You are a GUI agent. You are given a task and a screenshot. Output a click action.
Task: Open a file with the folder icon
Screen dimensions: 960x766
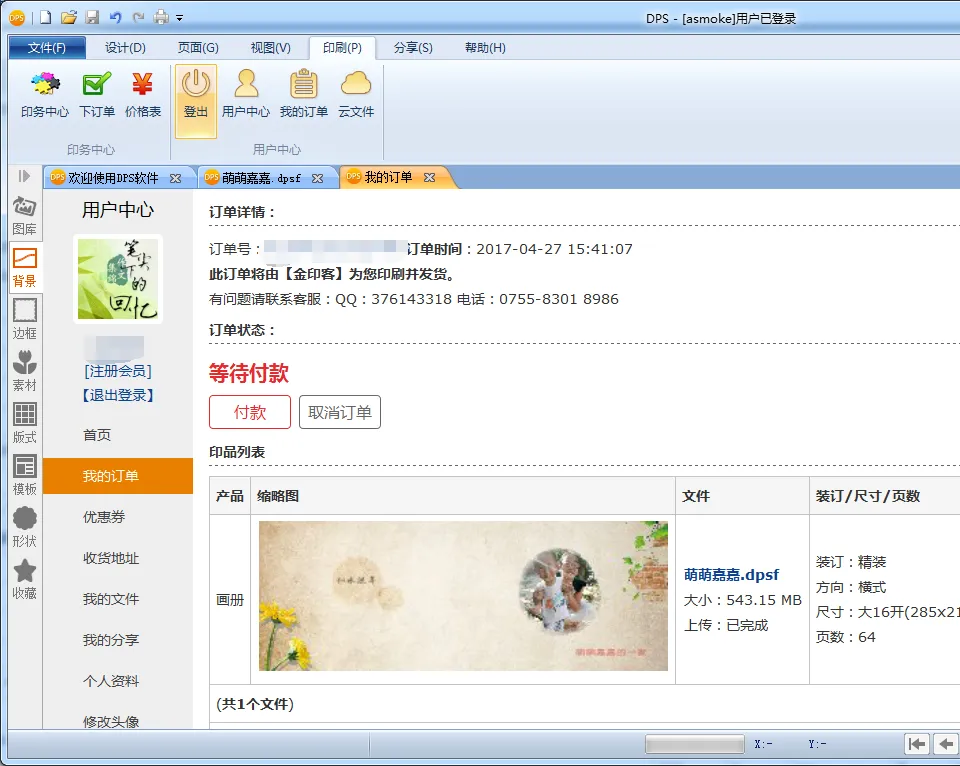[x=69, y=17]
